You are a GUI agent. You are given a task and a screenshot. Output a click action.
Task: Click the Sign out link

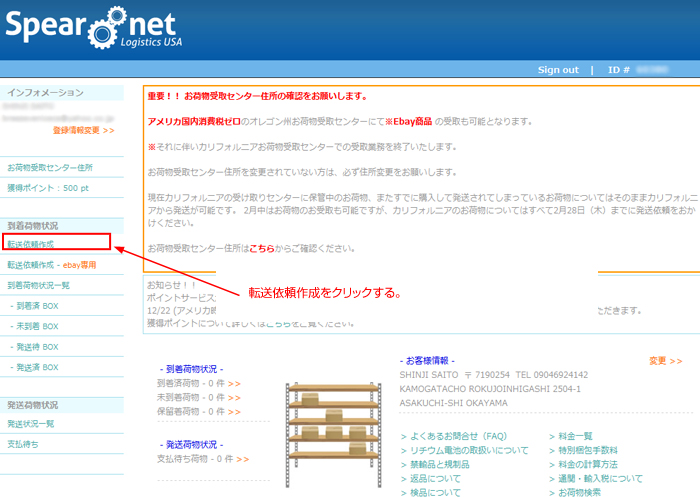[x=558, y=70]
